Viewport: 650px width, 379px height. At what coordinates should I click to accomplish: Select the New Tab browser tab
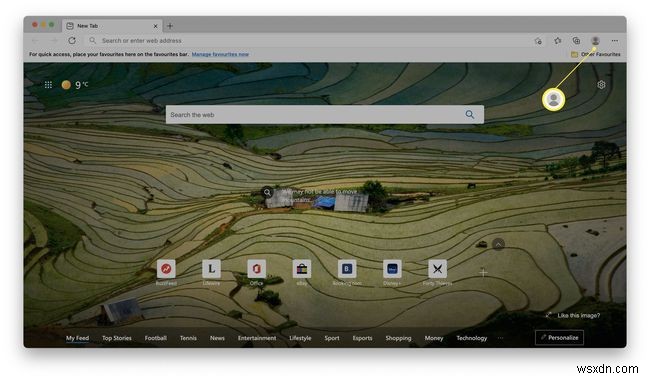112,26
